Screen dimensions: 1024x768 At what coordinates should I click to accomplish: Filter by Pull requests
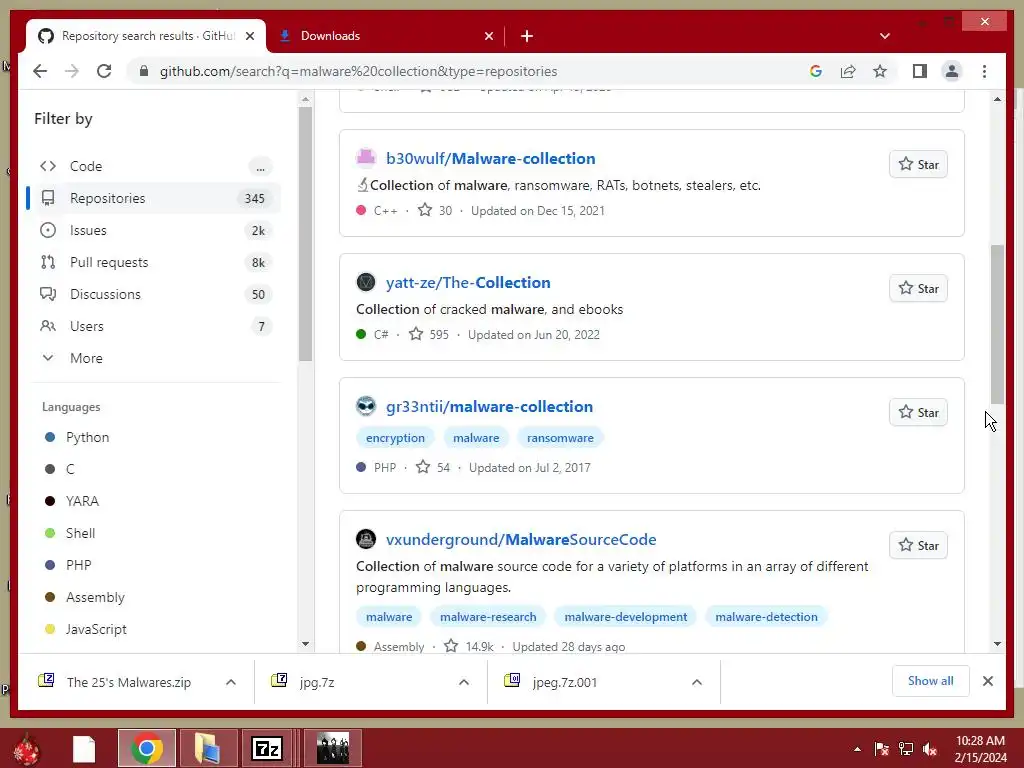(155, 262)
